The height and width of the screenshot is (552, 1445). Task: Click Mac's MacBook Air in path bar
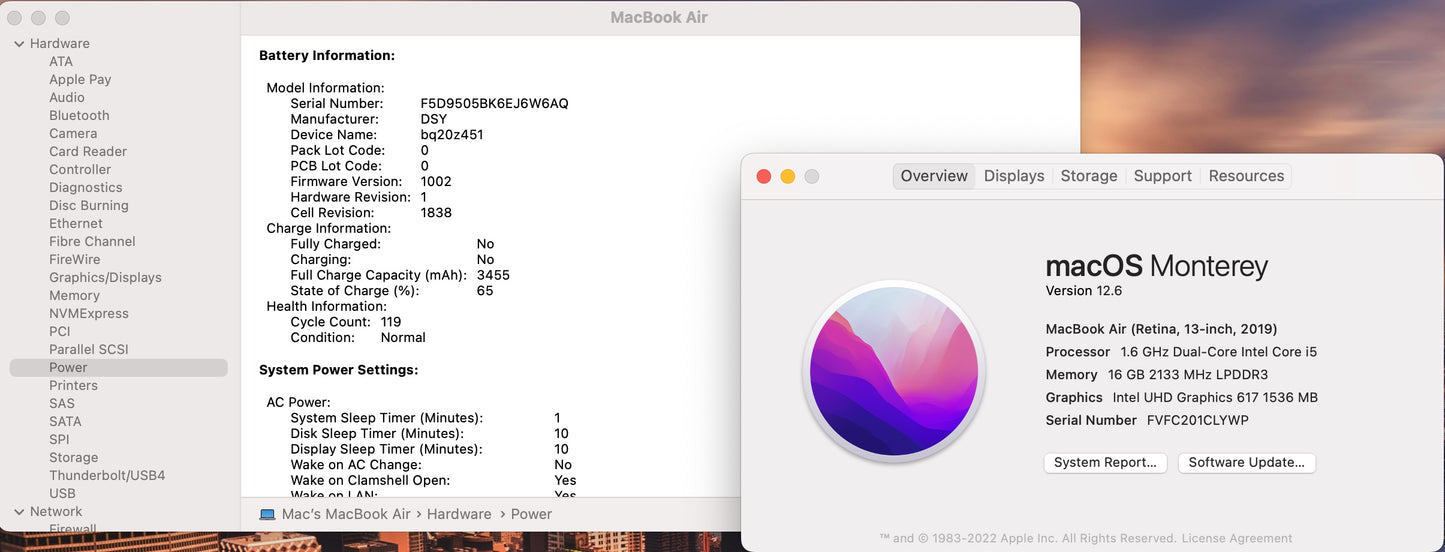point(346,514)
